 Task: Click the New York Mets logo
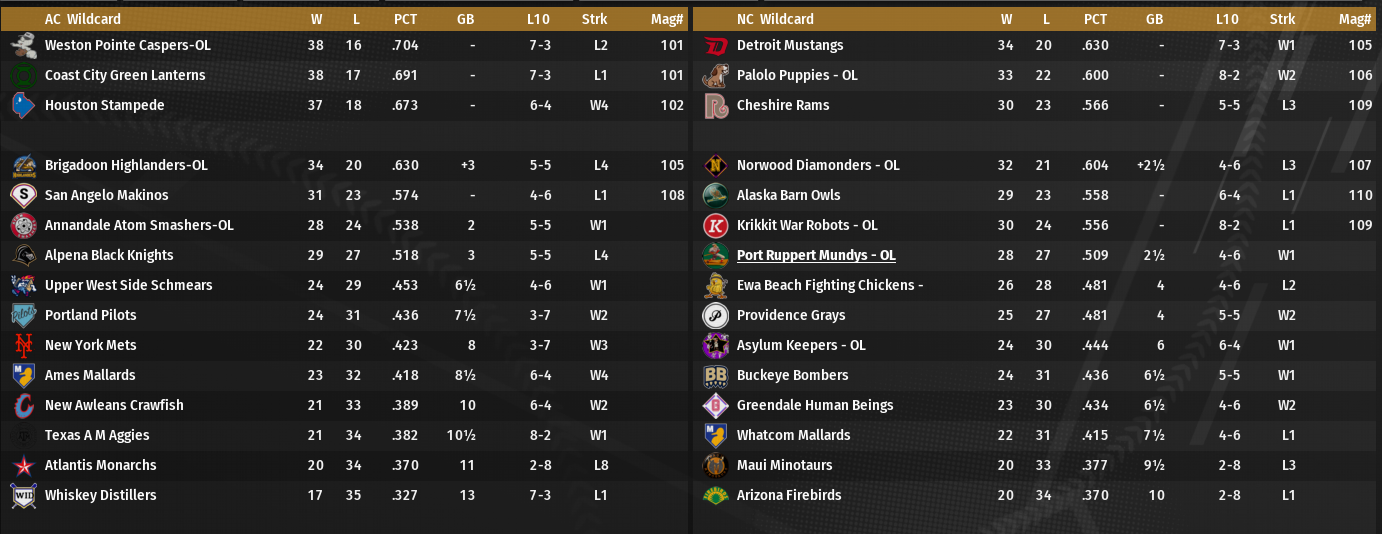click(x=24, y=345)
